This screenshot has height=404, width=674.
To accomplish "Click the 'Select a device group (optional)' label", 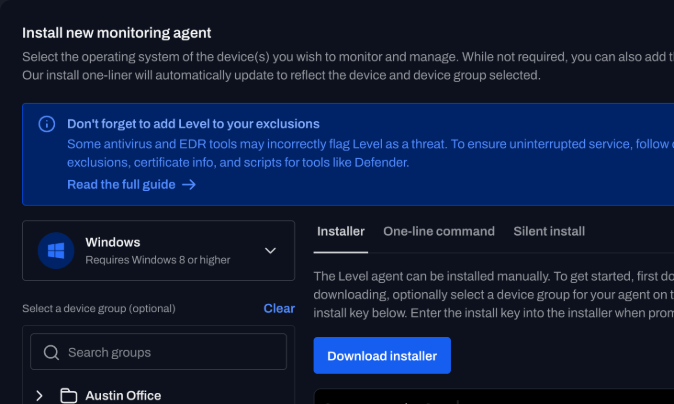I will [99, 309].
